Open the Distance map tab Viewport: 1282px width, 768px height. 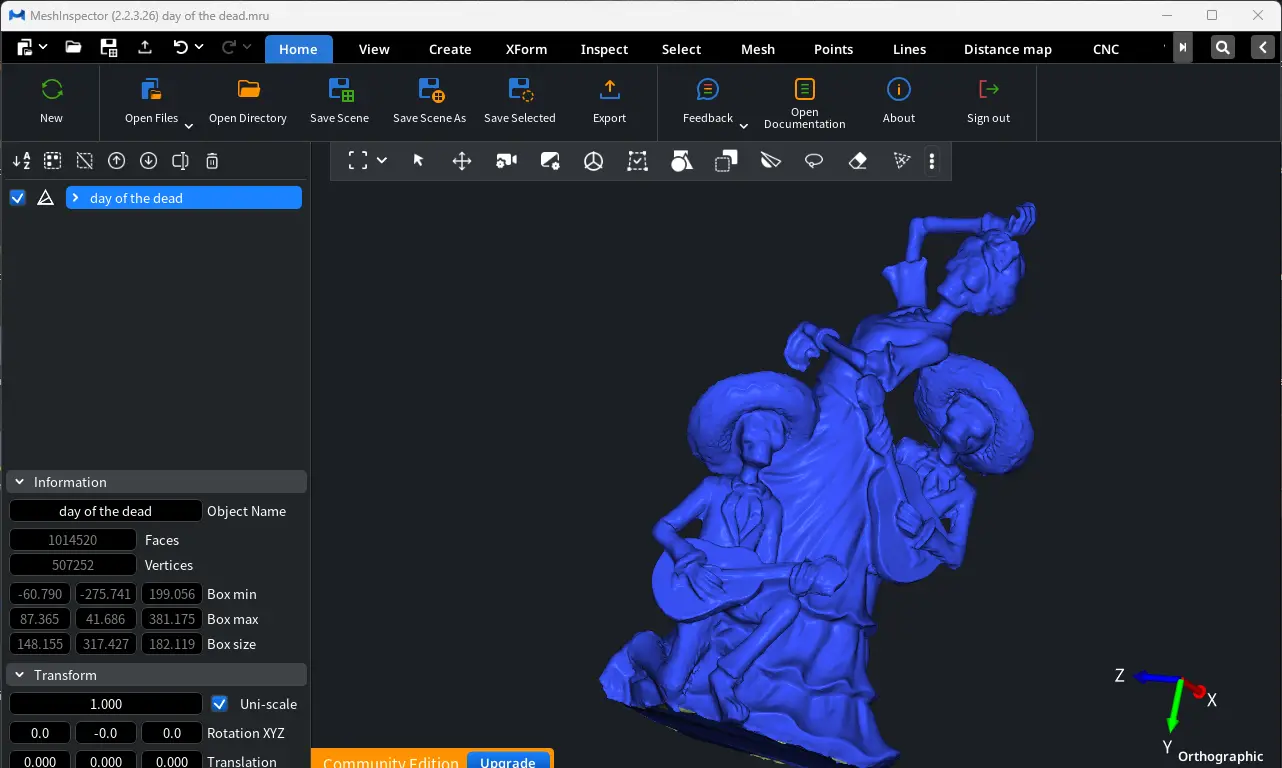pos(1007,49)
